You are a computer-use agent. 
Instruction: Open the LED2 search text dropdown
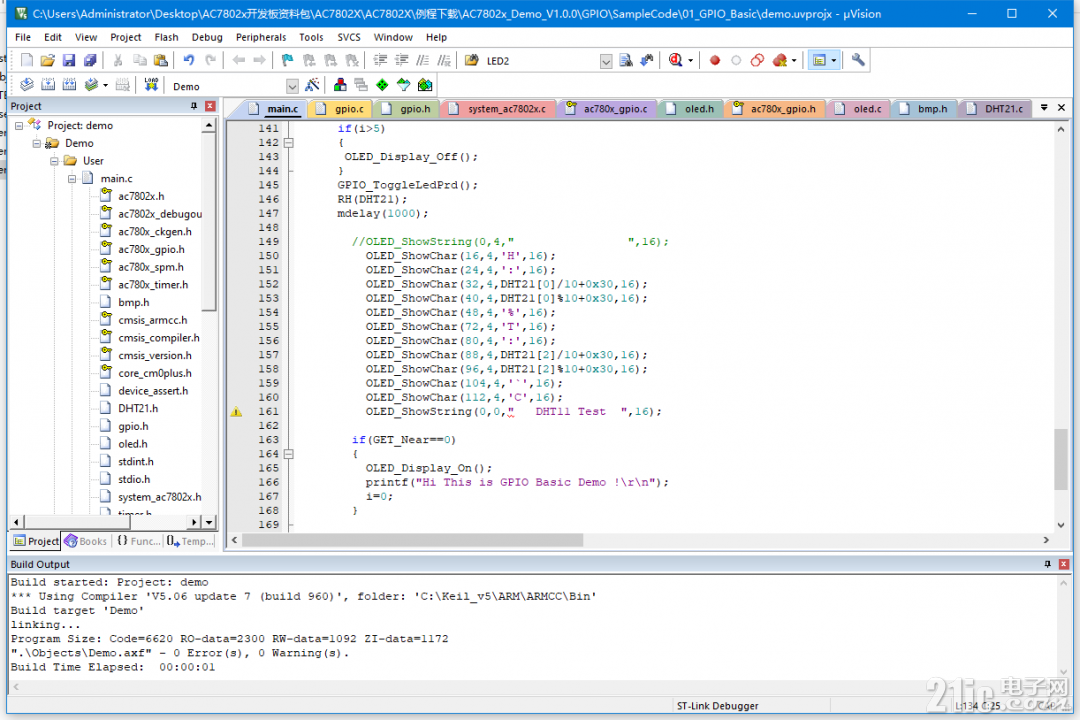(606, 61)
